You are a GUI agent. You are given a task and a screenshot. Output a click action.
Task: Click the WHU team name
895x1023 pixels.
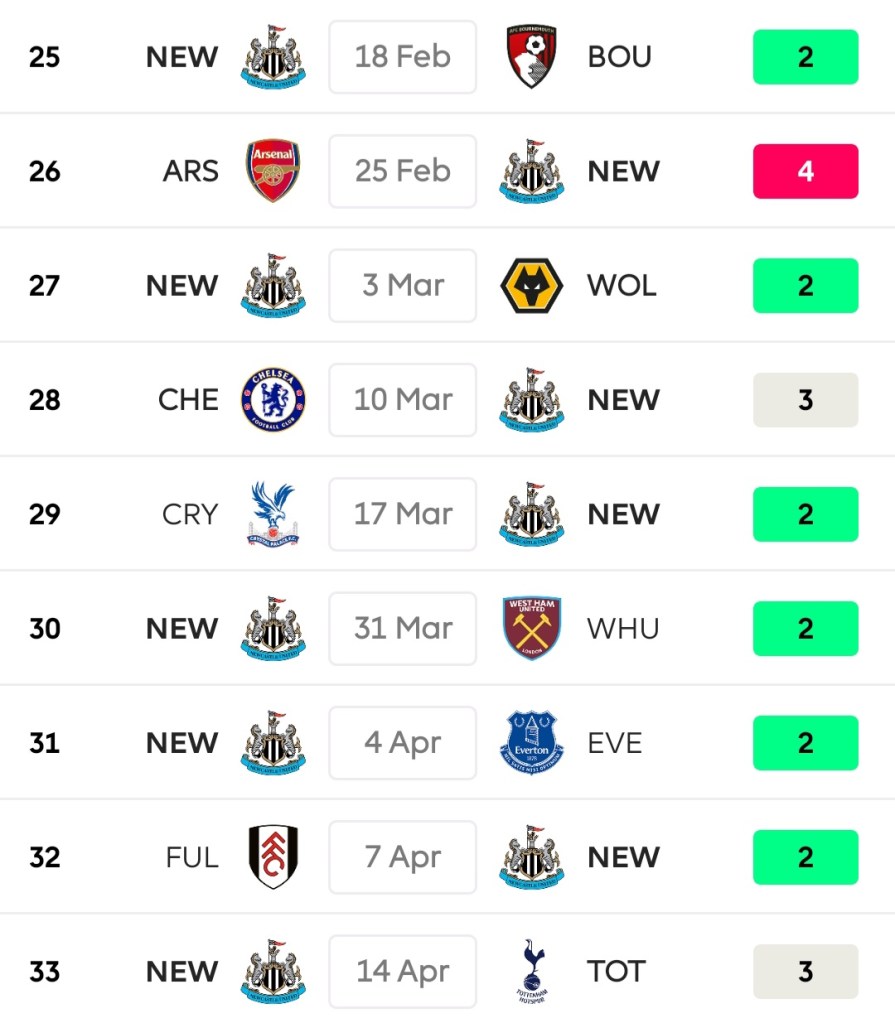pyautogui.click(x=623, y=629)
